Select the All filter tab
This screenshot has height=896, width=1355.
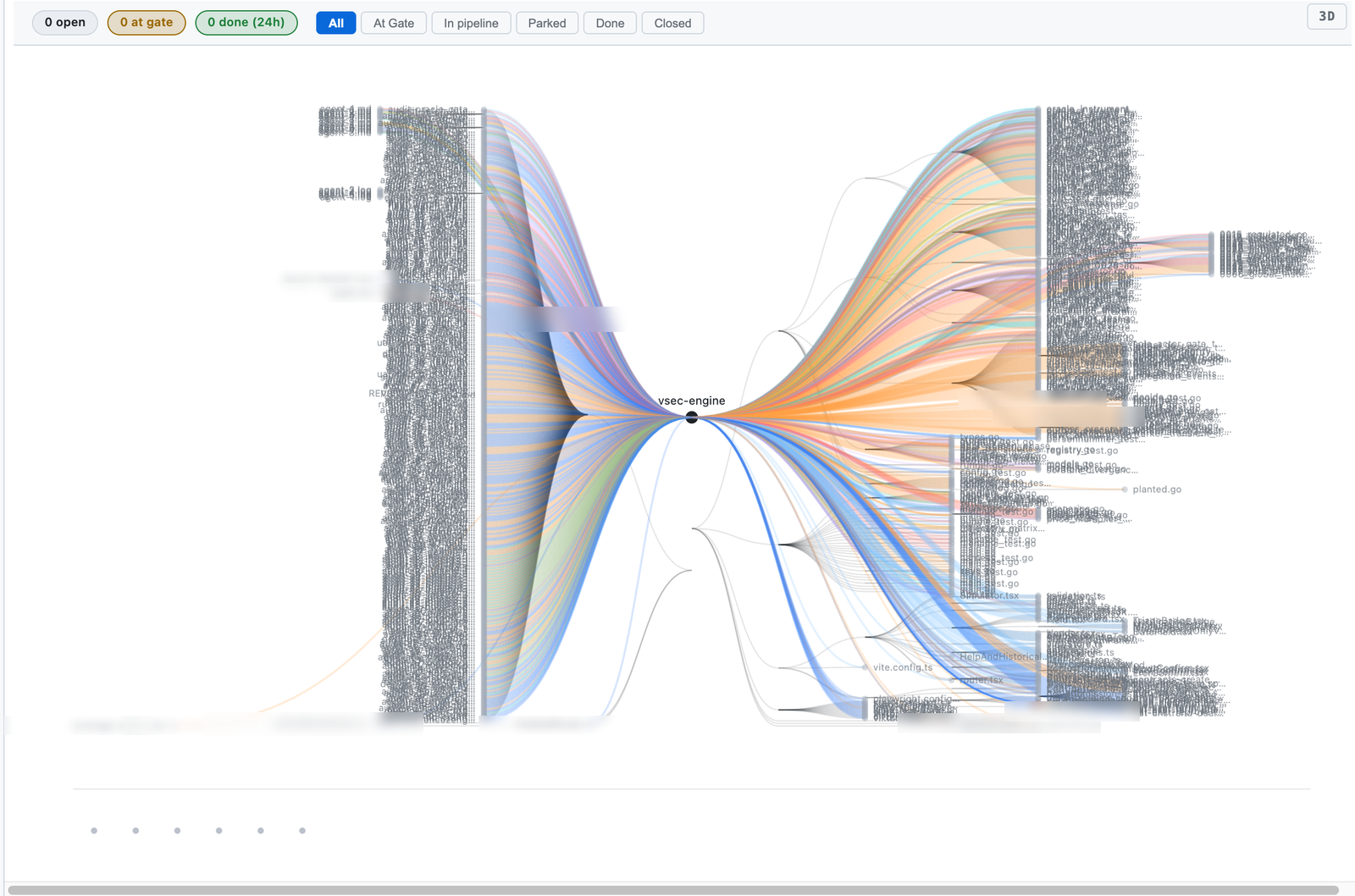point(336,23)
